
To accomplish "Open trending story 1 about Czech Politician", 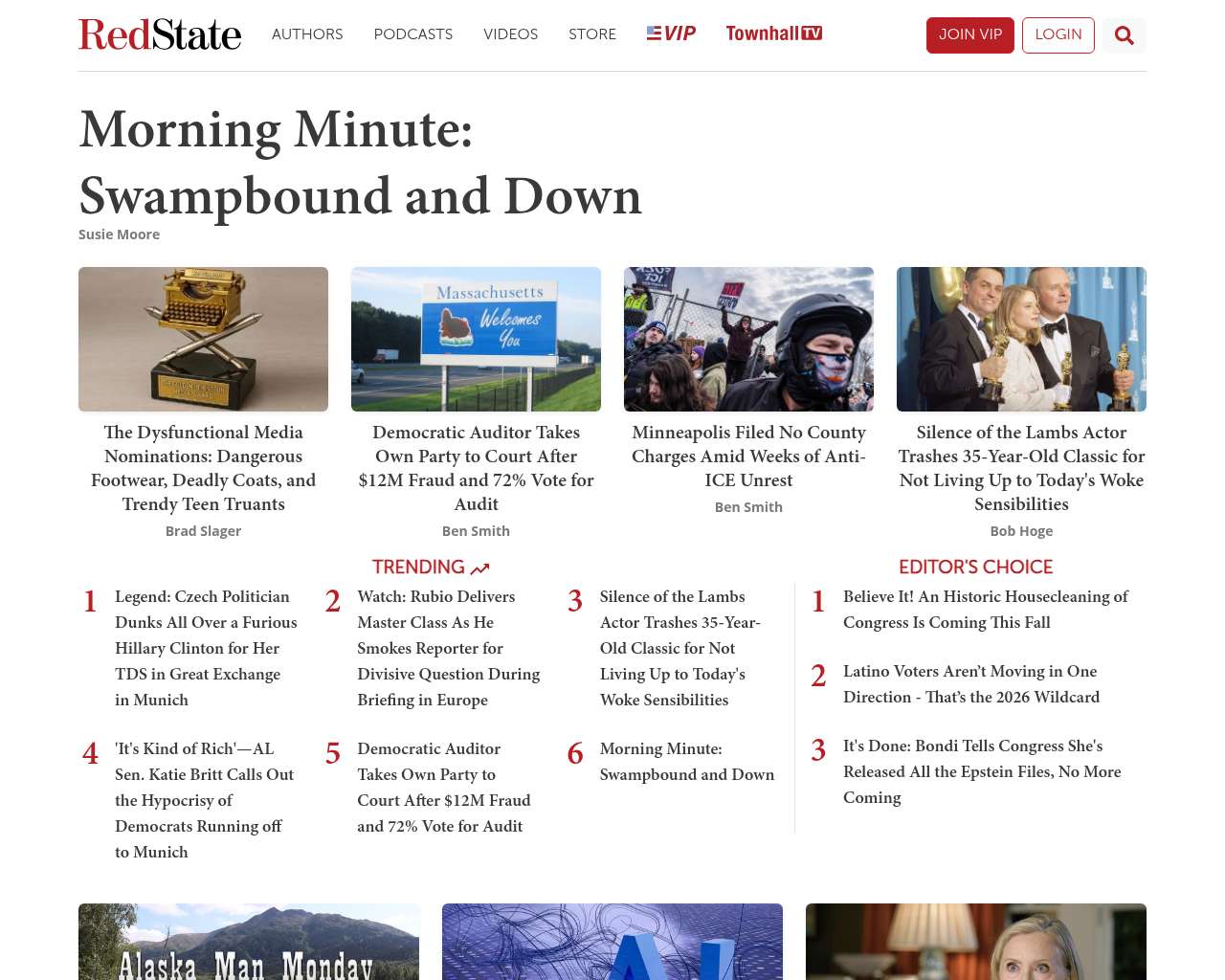I will click(207, 648).
